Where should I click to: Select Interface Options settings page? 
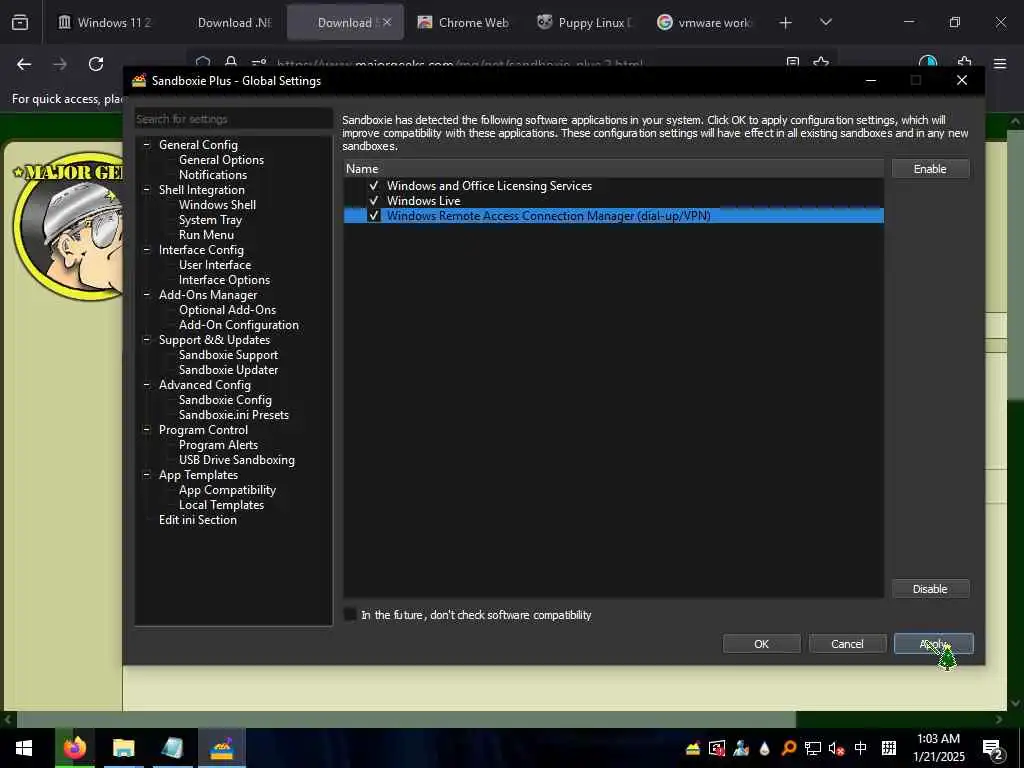click(224, 280)
